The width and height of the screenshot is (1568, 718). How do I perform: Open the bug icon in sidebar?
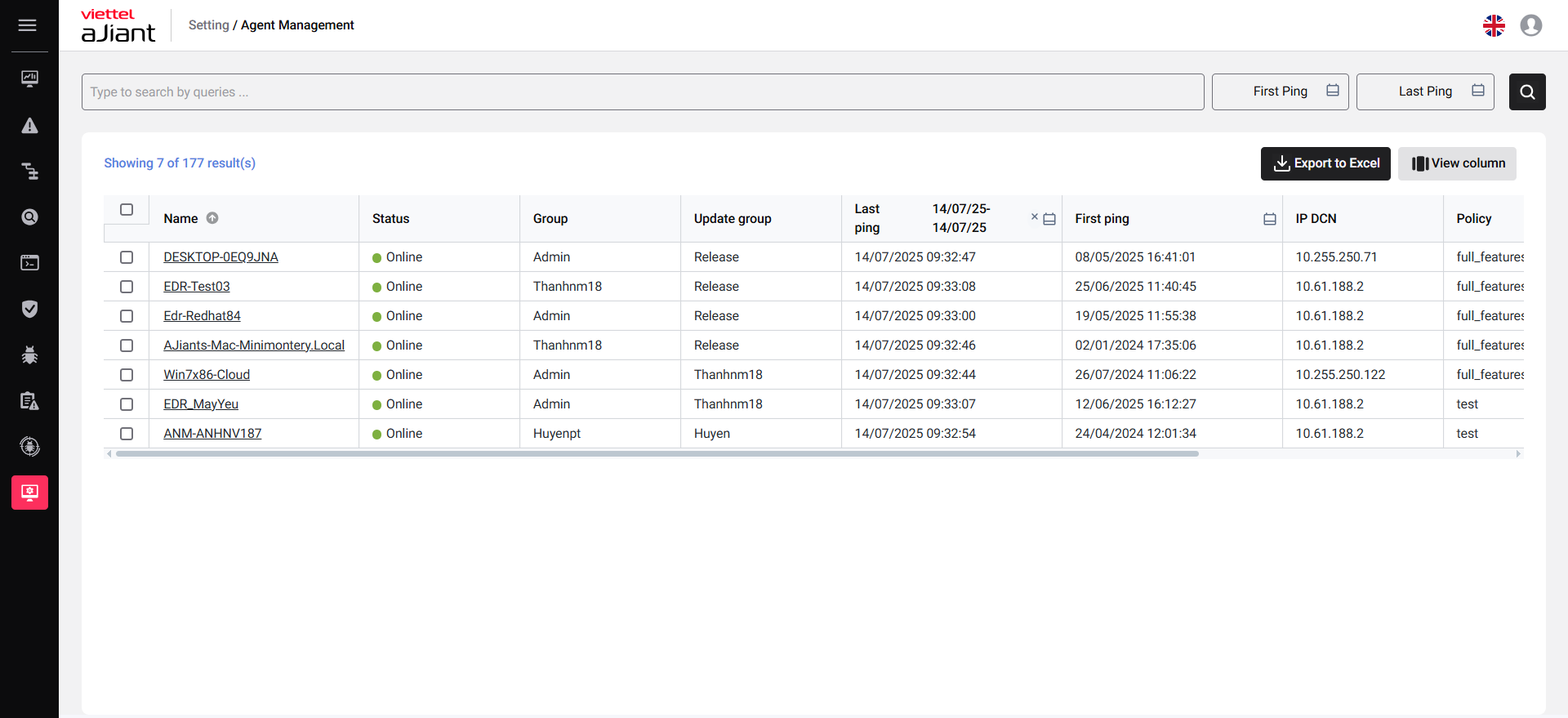click(x=29, y=355)
